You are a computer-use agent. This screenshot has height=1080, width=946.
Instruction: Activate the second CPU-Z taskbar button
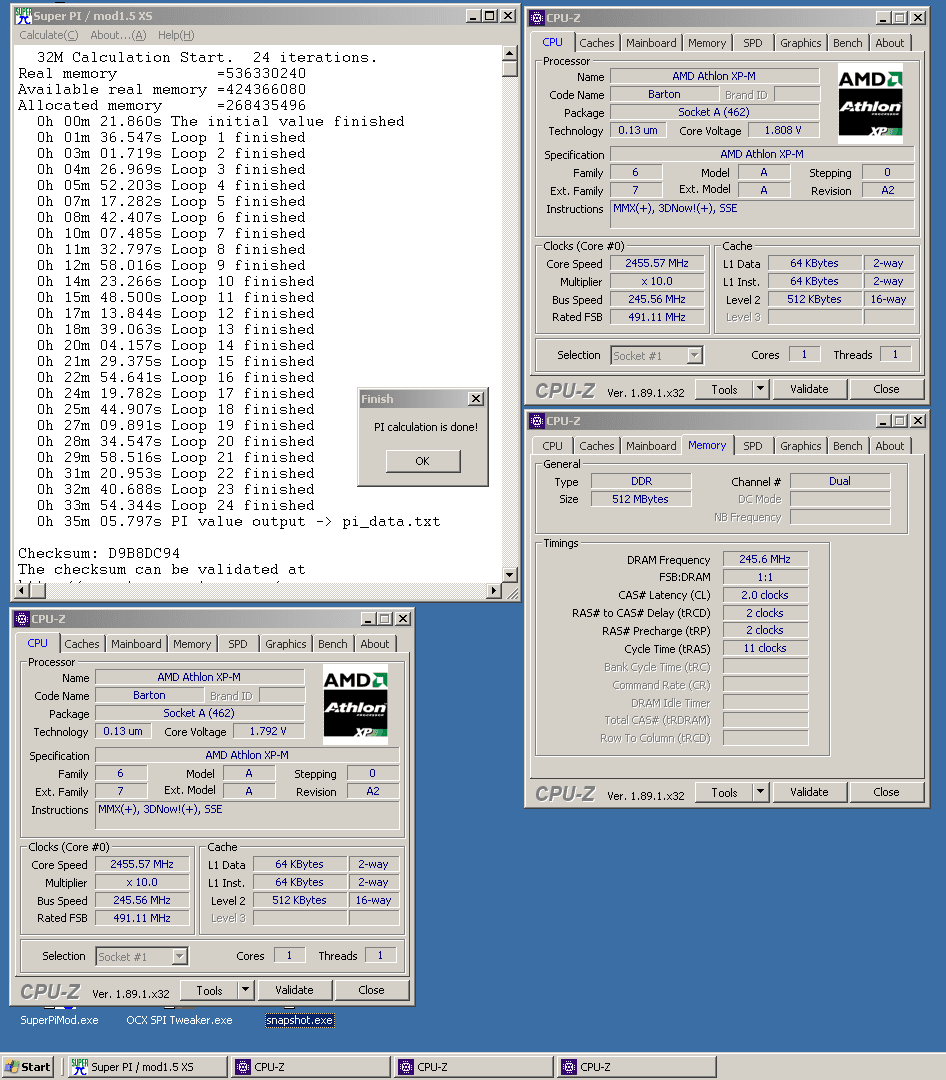pos(474,1067)
